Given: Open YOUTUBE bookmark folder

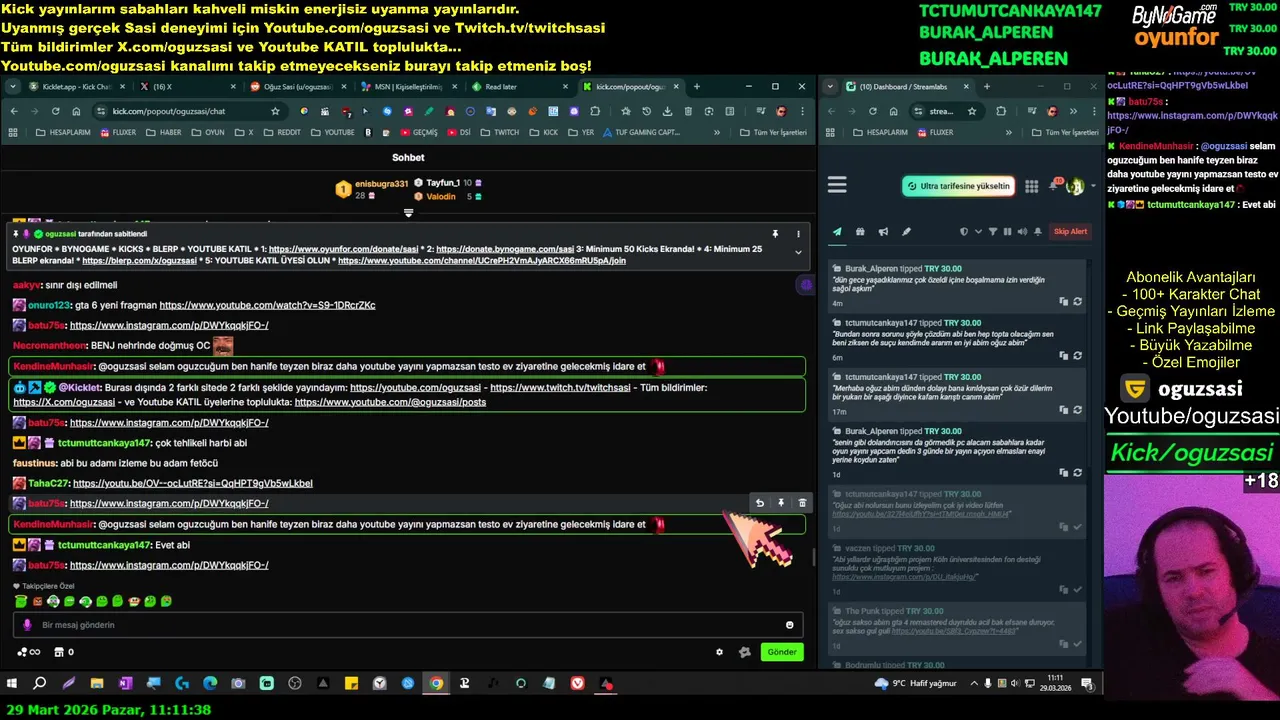Looking at the screenshot, I should pyautogui.click(x=332, y=132).
